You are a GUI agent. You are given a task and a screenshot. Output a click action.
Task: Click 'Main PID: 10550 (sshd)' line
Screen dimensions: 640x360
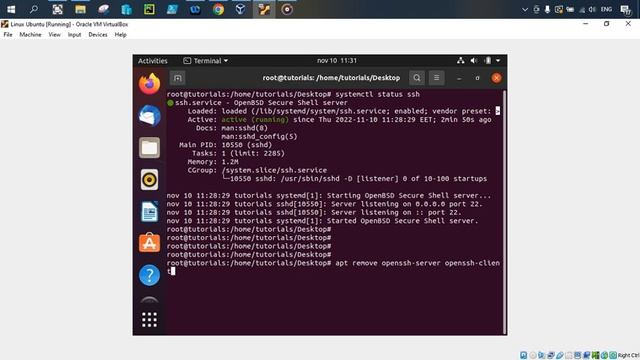click(225, 145)
